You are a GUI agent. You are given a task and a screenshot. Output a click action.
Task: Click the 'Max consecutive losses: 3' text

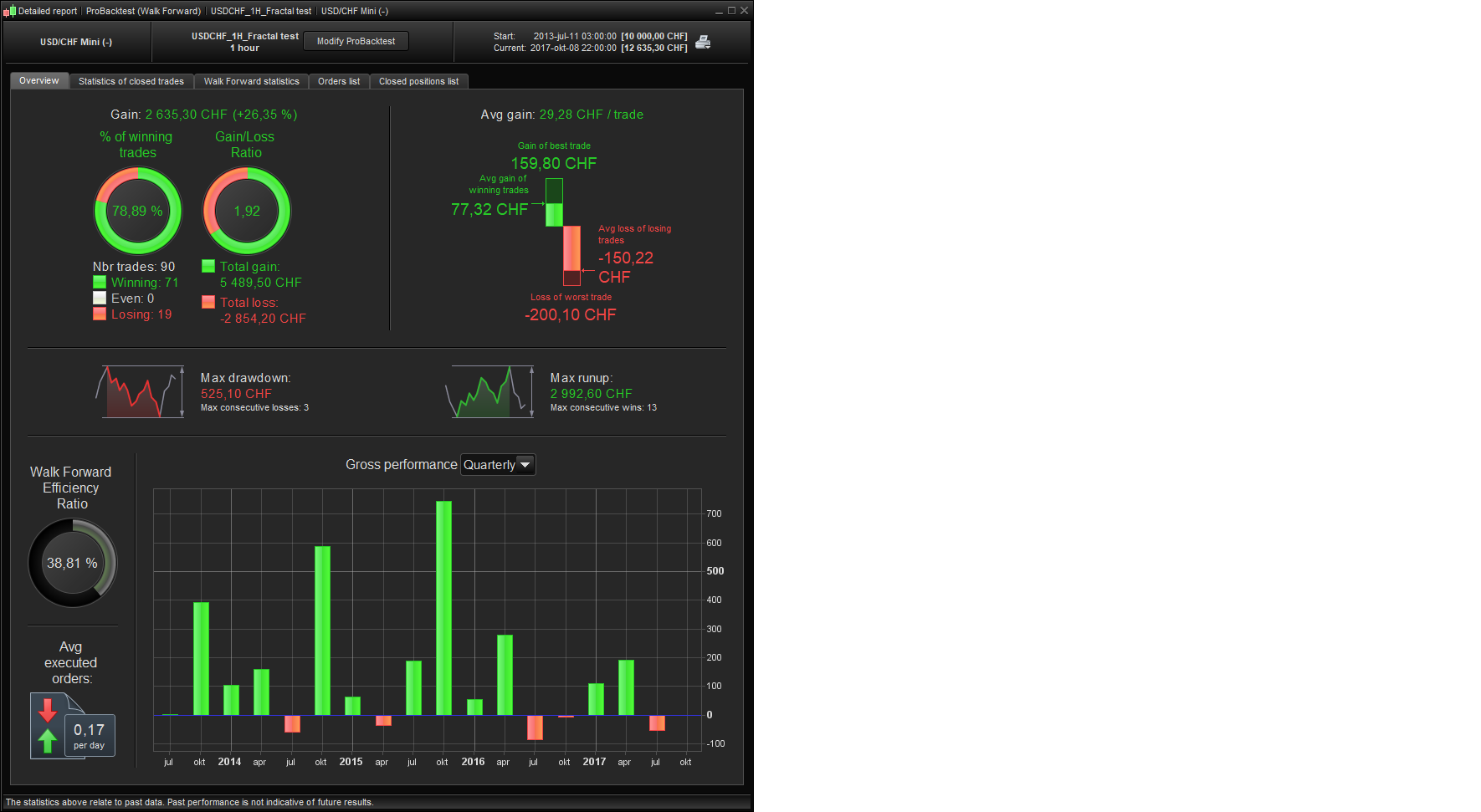tap(254, 408)
